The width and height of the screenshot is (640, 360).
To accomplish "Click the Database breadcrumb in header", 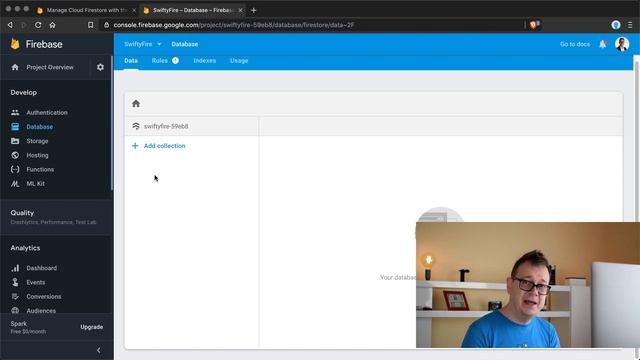I will (184, 44).
